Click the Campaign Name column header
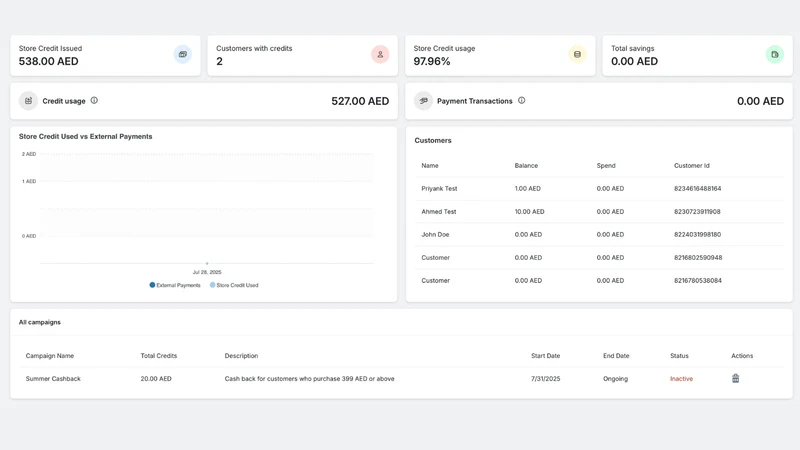Image resolution: width=800 pixels, height=450 pixels. tap(50, 356)
